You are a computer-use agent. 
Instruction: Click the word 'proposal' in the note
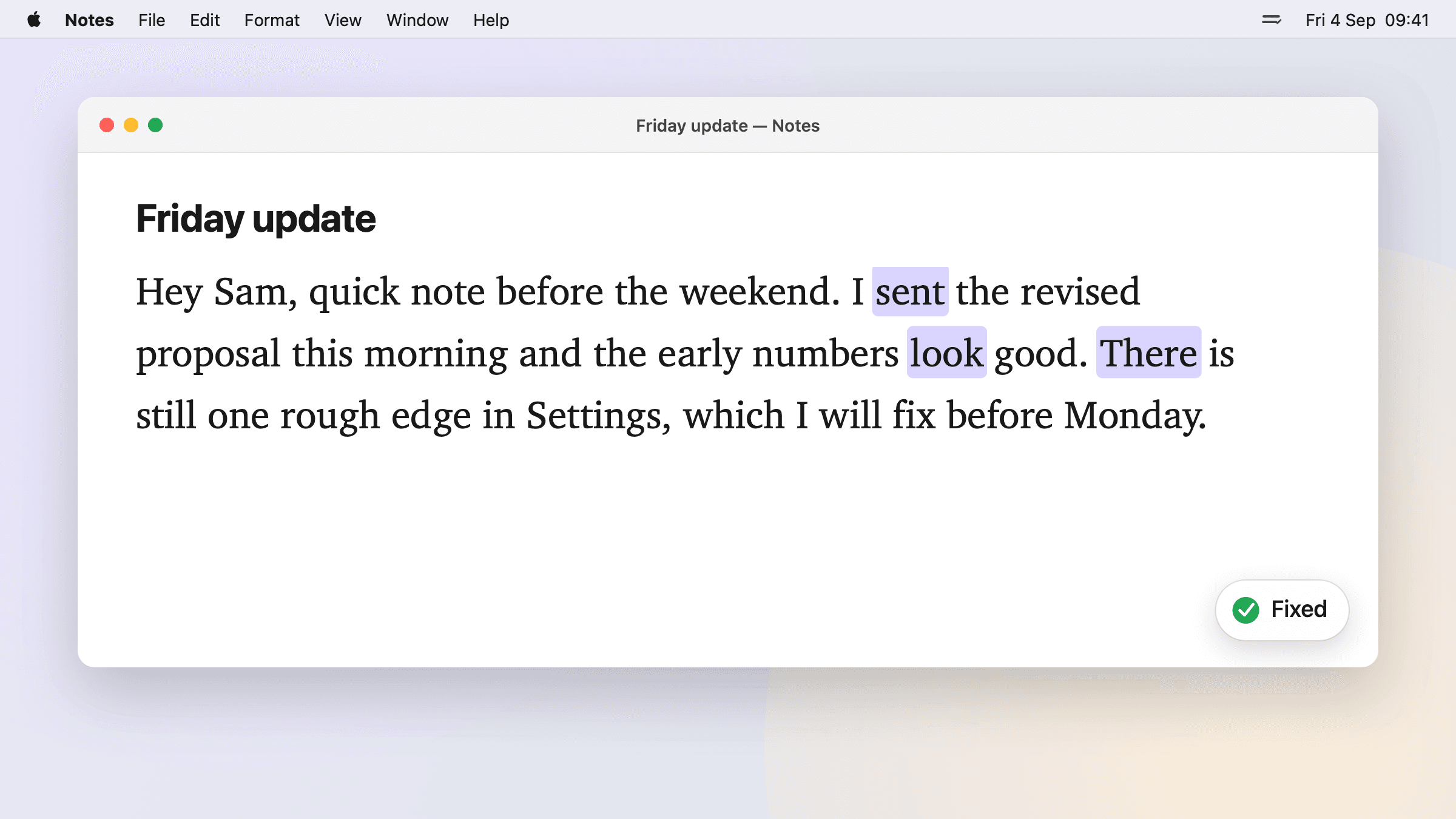coord(208,354)
